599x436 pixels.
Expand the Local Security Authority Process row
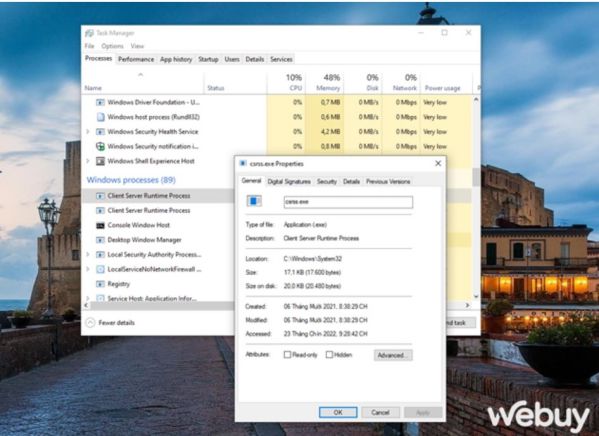[88, 254]
